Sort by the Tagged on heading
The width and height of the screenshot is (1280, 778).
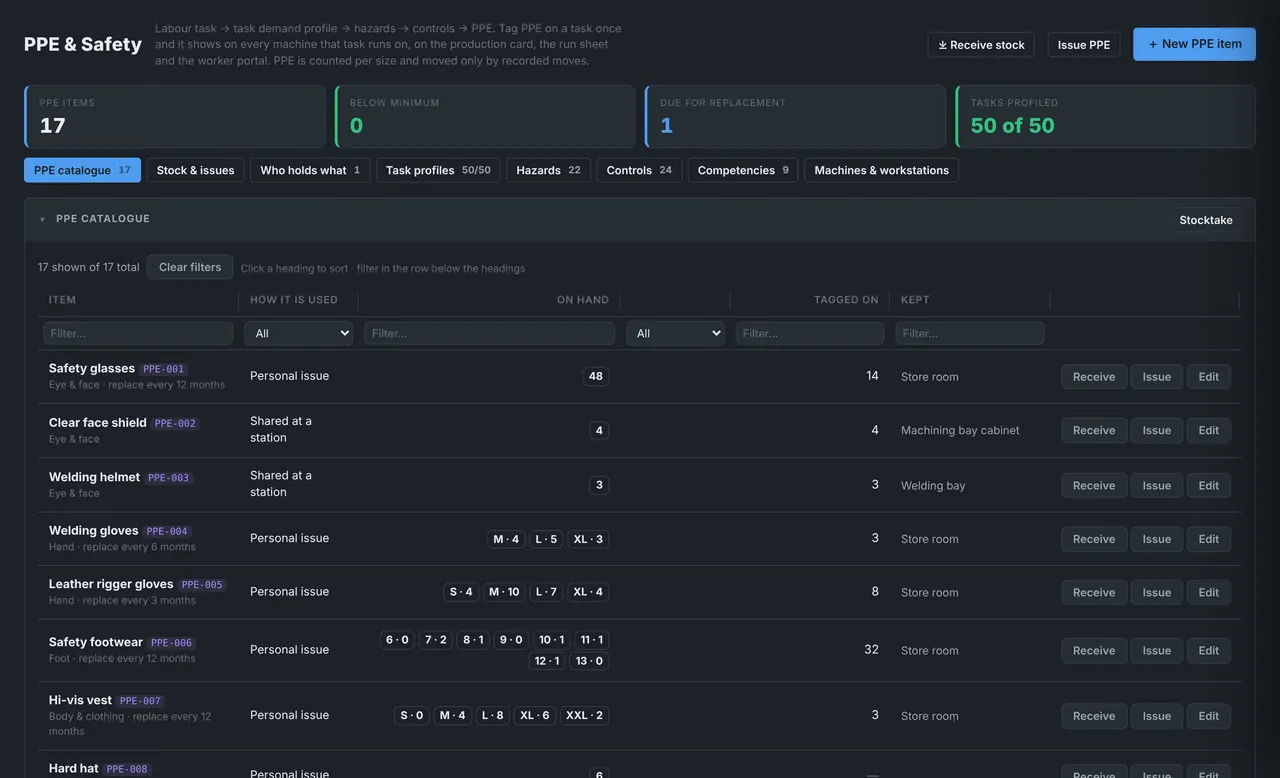(x=846, y=300)
